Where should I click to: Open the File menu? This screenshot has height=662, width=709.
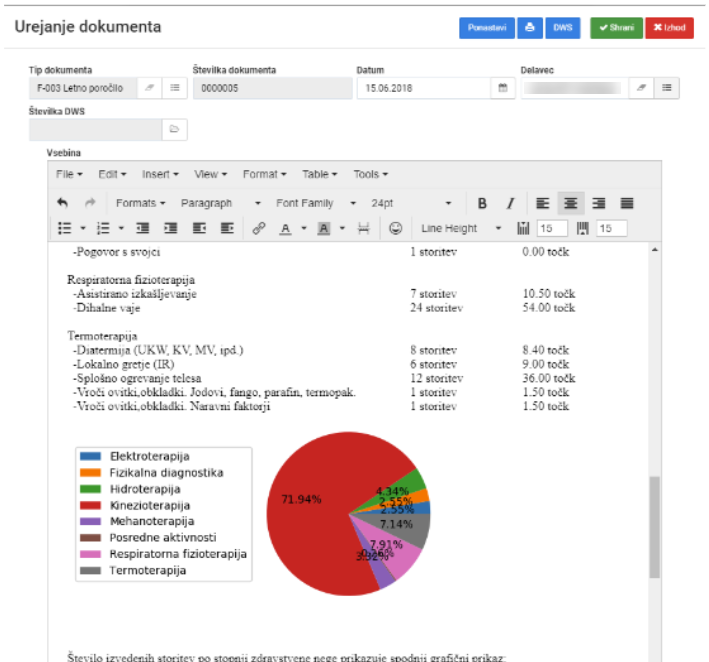[69, 175]
